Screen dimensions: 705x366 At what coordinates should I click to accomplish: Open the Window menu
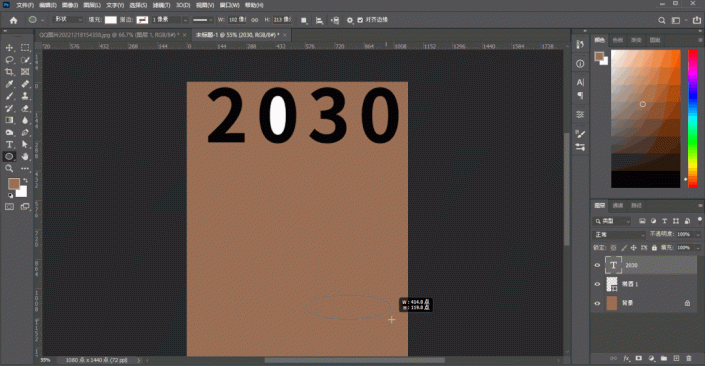coord(230,5)
